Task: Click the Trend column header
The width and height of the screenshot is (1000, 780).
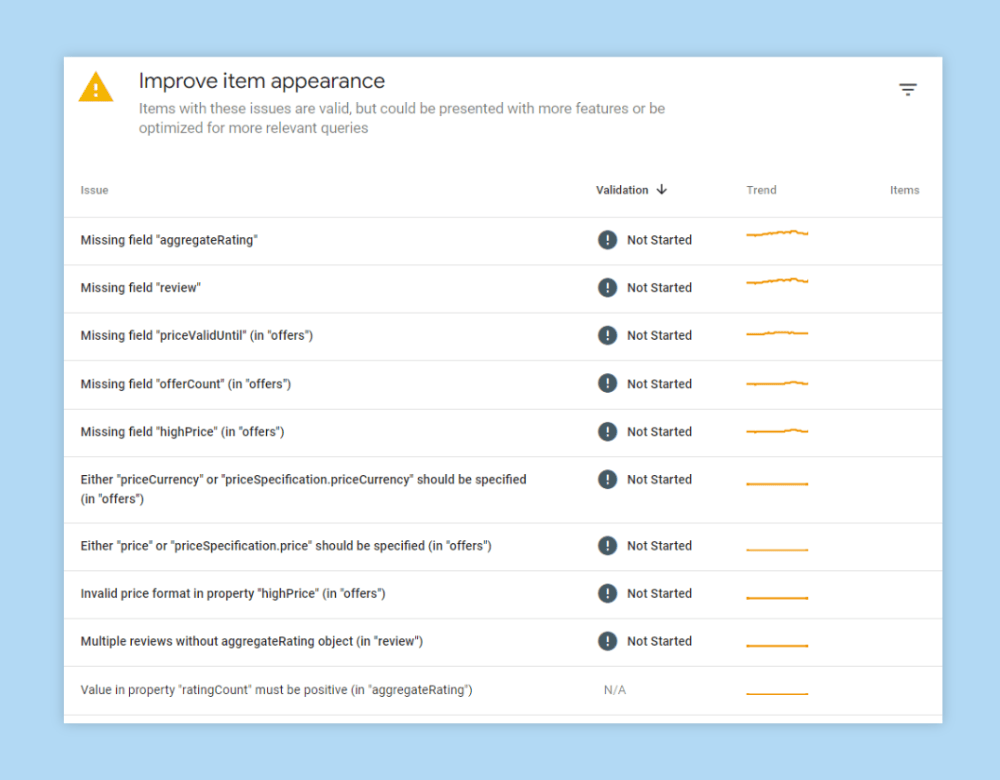Action: pyautogui.click(x=761, y=189)
